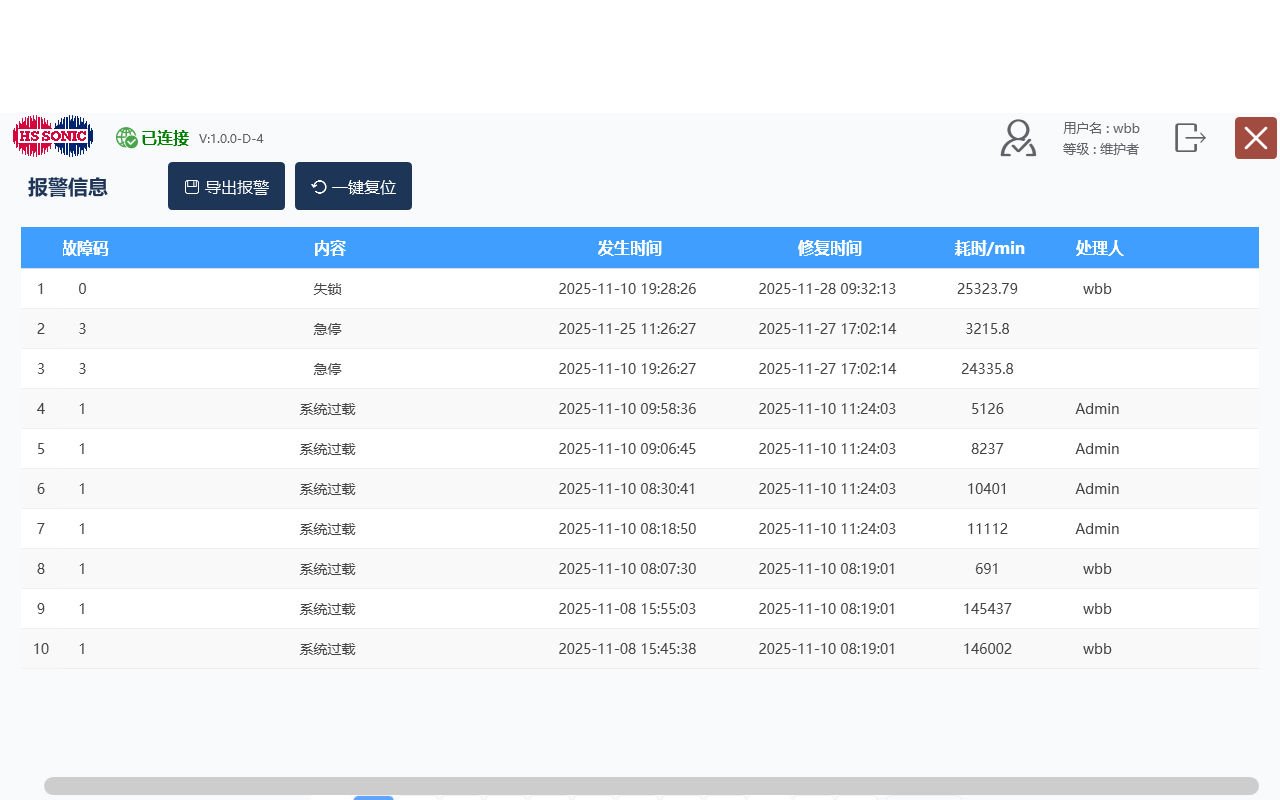This screenshot has width=1280, height=800.
Task: Click the 处理人 column header
Action: click(1099, 248)
